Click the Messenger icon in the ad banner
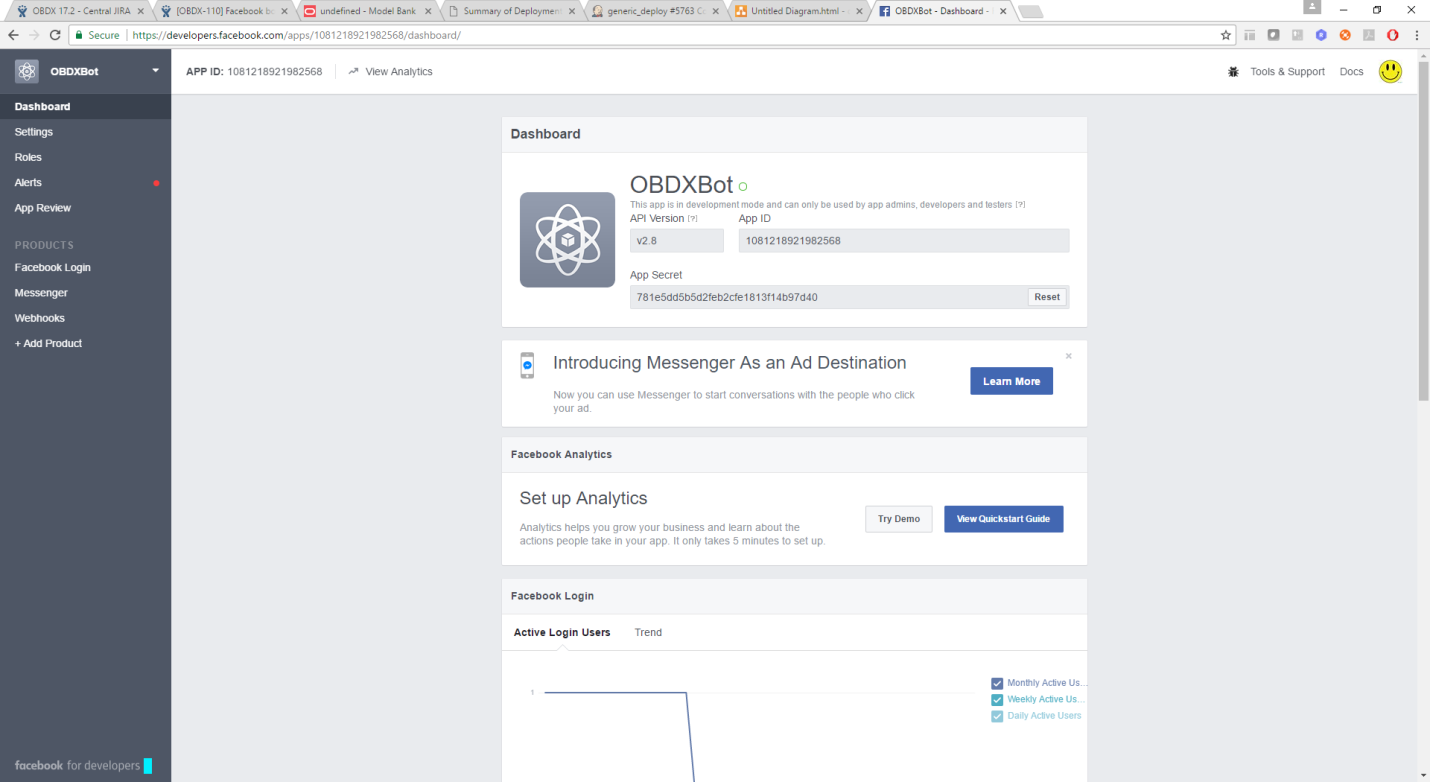Screen dimensions: 1430x782 point(527,366)
